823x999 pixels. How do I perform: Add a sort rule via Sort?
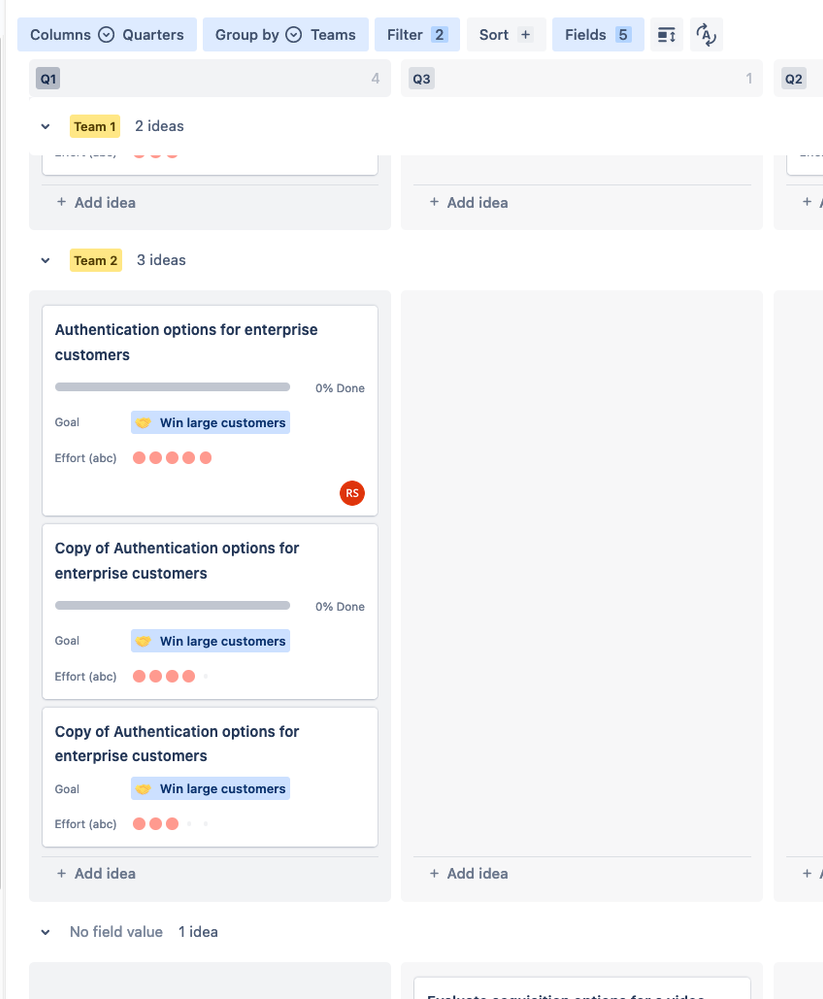[506, 34]
